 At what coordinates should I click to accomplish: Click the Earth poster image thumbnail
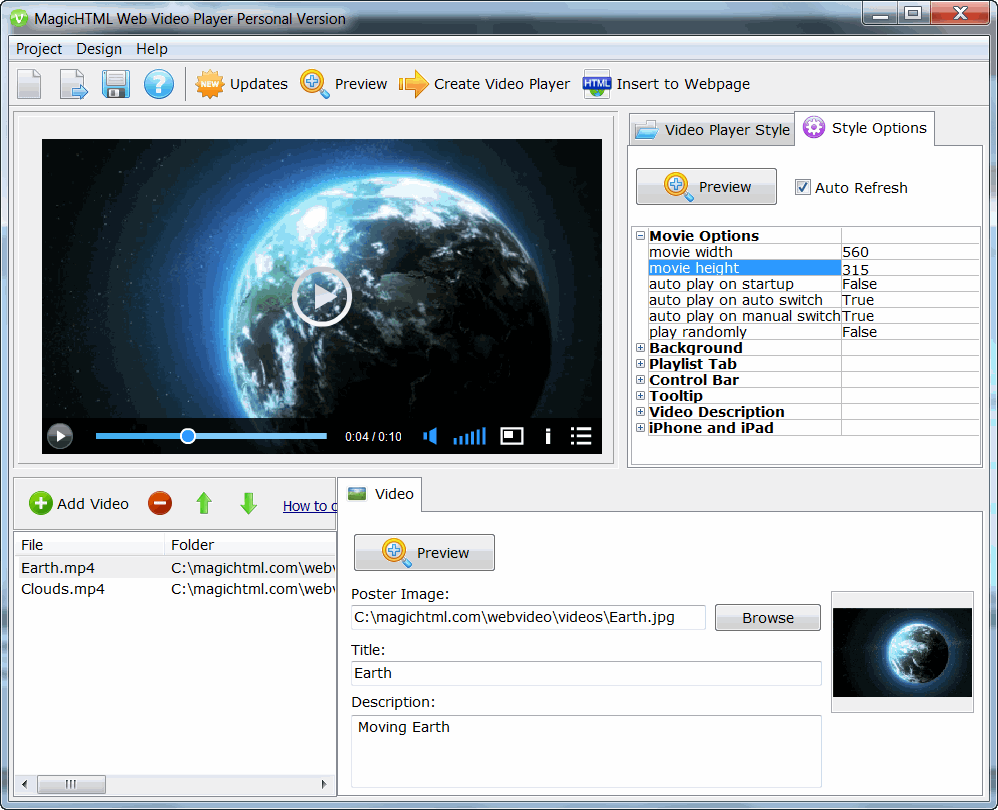(x=902, y=652)
